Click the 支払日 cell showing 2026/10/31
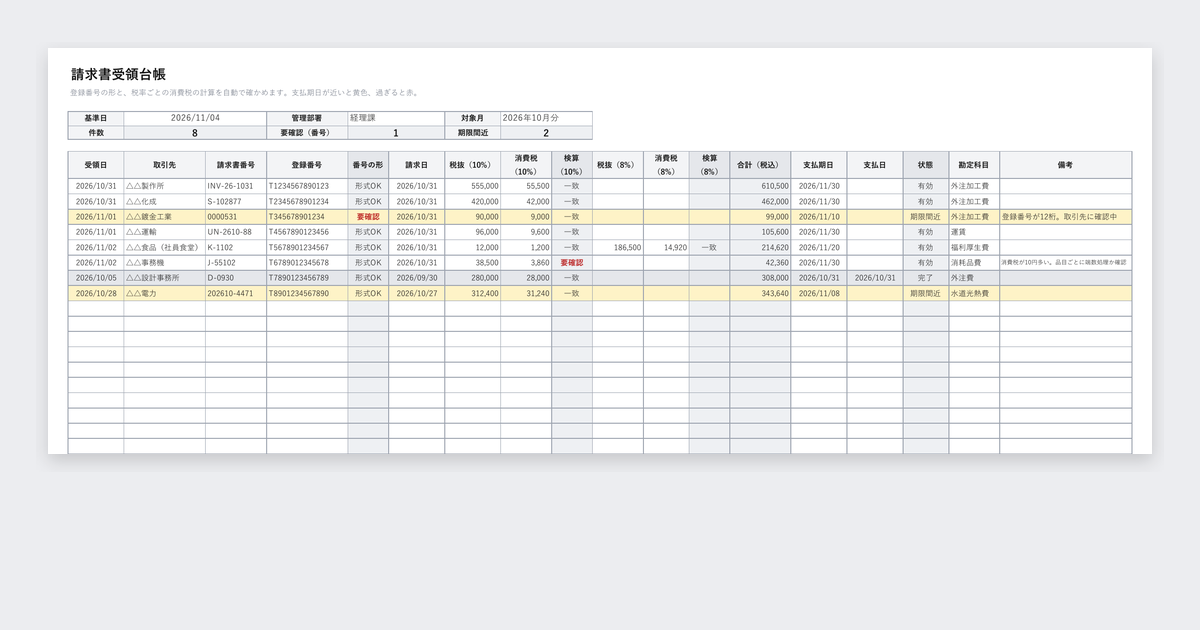Viewport: 1200px width, 630px height. pos(875,278)
